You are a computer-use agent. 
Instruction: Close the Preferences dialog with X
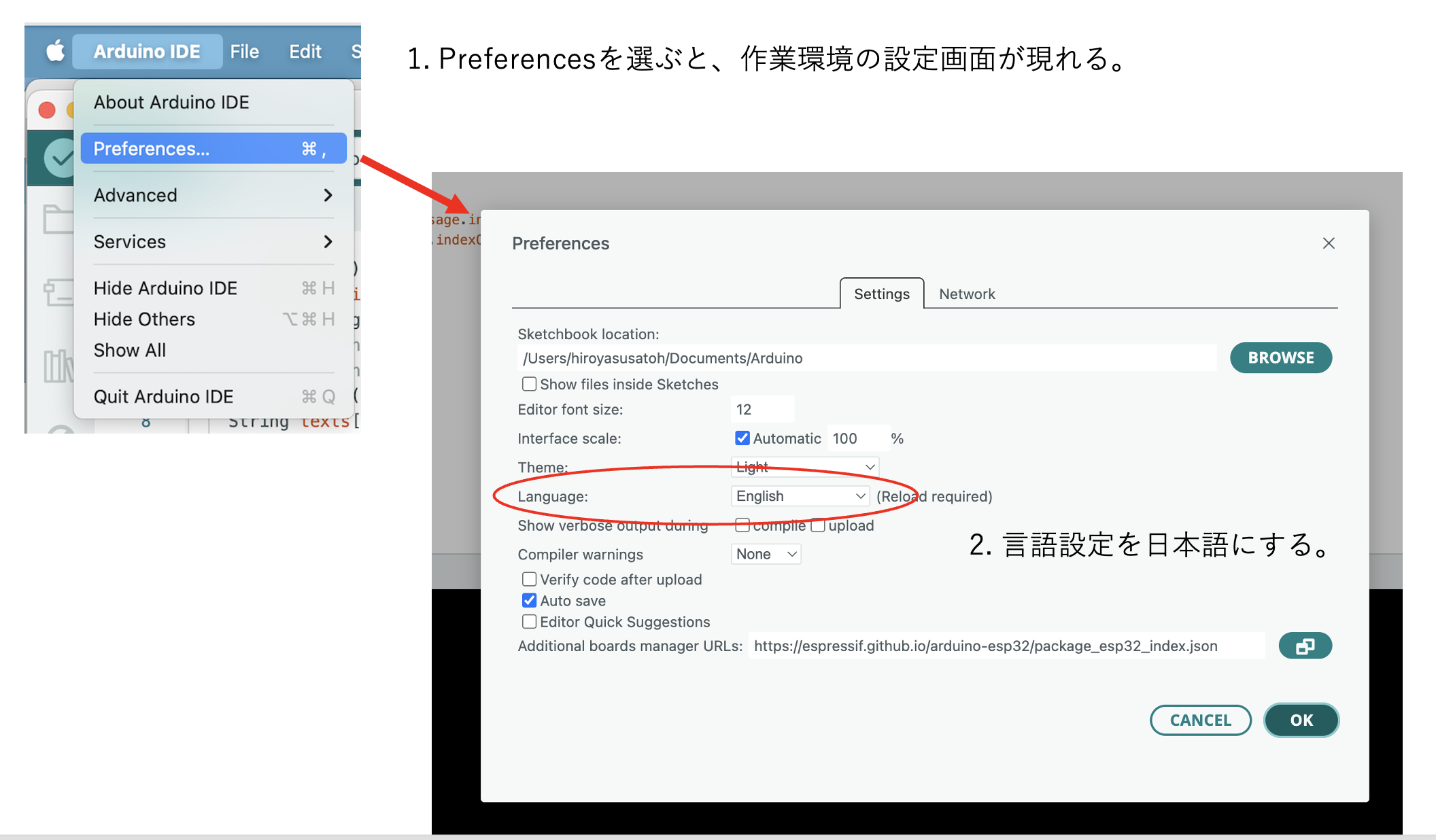(1329, 243)
